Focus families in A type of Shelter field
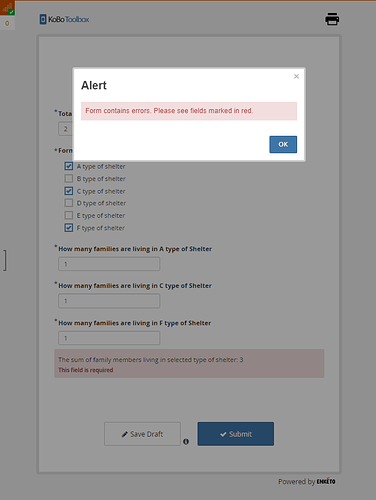 109,264
